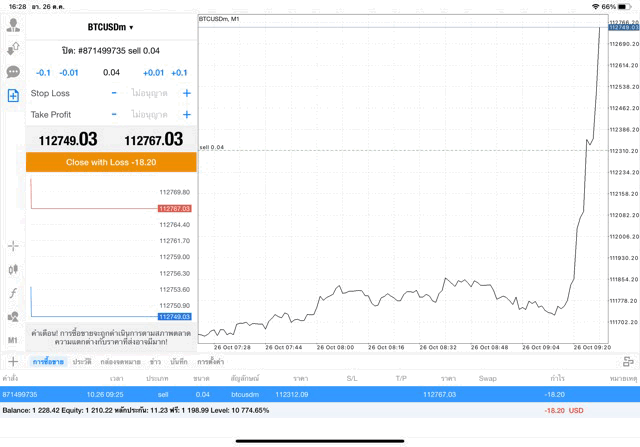Increase the Stop Loss with plus
Image resolution: width=640 pixels, height=447 pixels.
click(186, 93)
